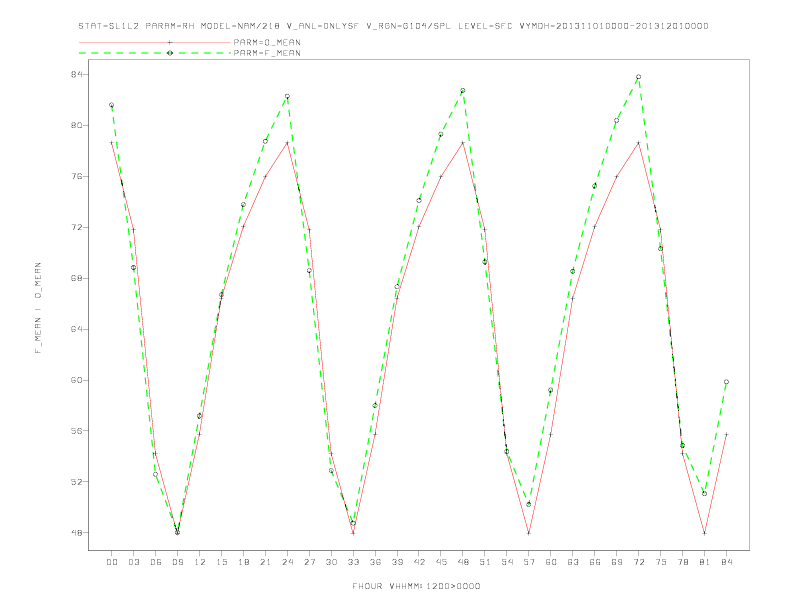Click the x-axis tick label 75
The height and width of the screenshot is (612, 792).
(x=661, y=562)
